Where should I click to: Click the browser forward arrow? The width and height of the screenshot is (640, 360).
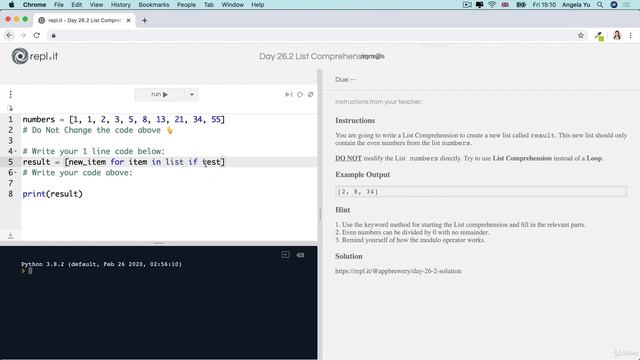[23, 36]
